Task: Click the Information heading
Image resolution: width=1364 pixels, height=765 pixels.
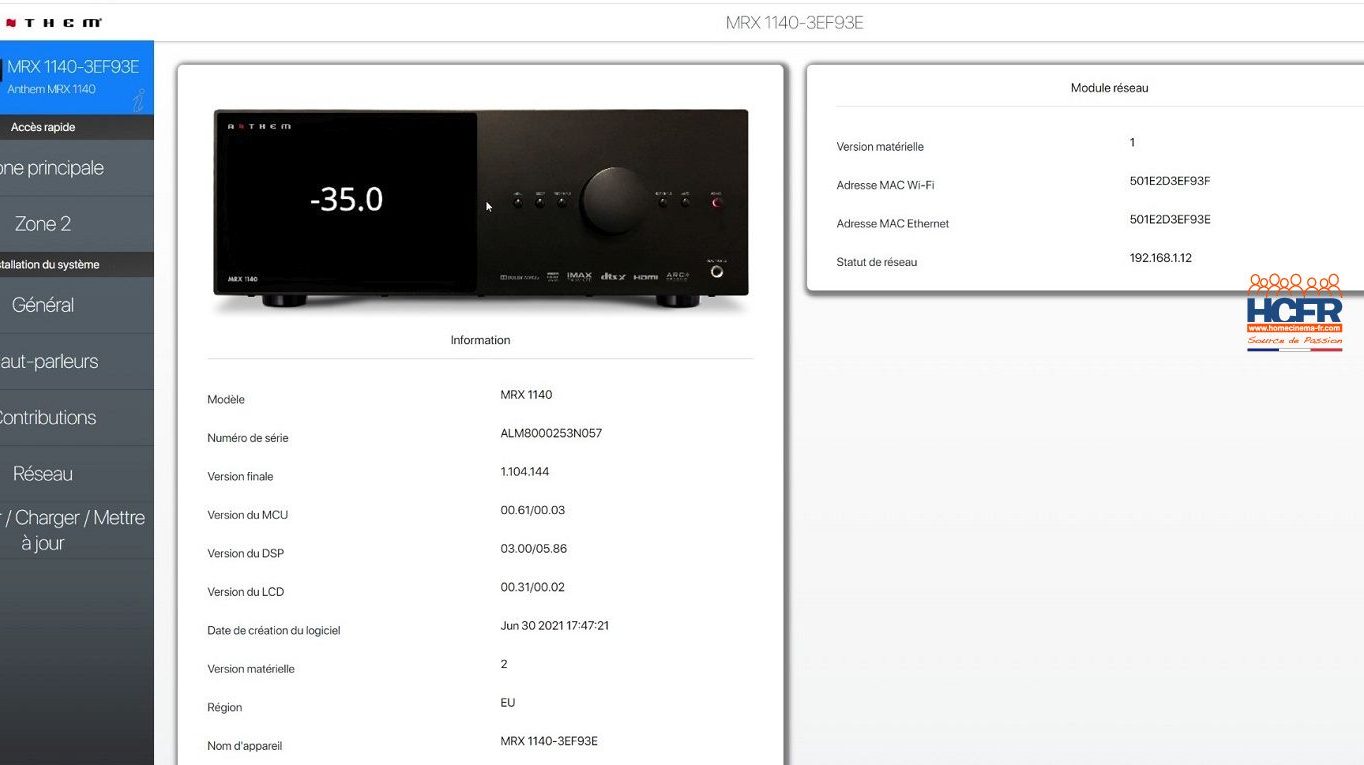Action: 480,340
